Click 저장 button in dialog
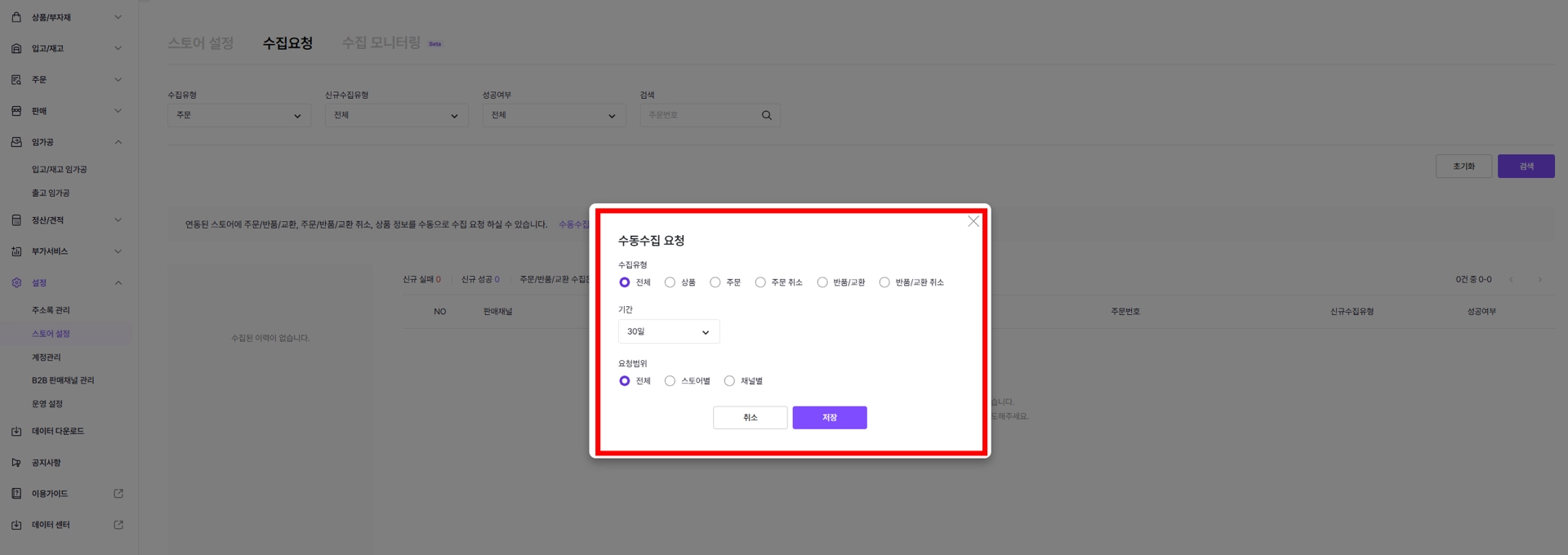Viewport: 1568px width, 555px height. [x=830, y=418]
